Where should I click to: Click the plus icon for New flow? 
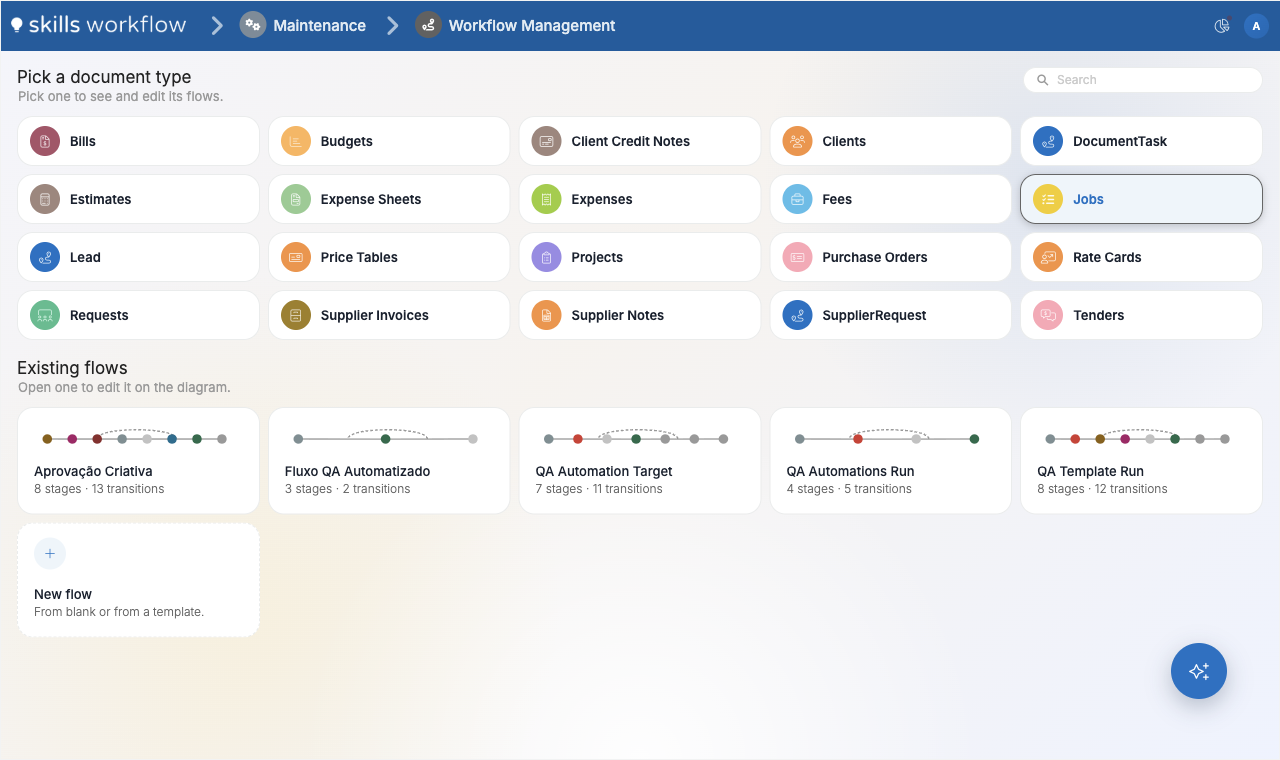click(50, 553)
